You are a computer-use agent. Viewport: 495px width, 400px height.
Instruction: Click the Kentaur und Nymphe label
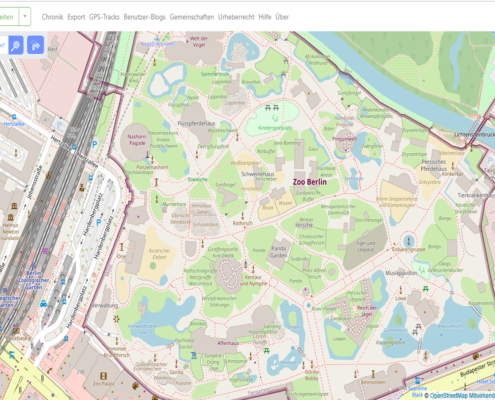click(x=253, y=280)
